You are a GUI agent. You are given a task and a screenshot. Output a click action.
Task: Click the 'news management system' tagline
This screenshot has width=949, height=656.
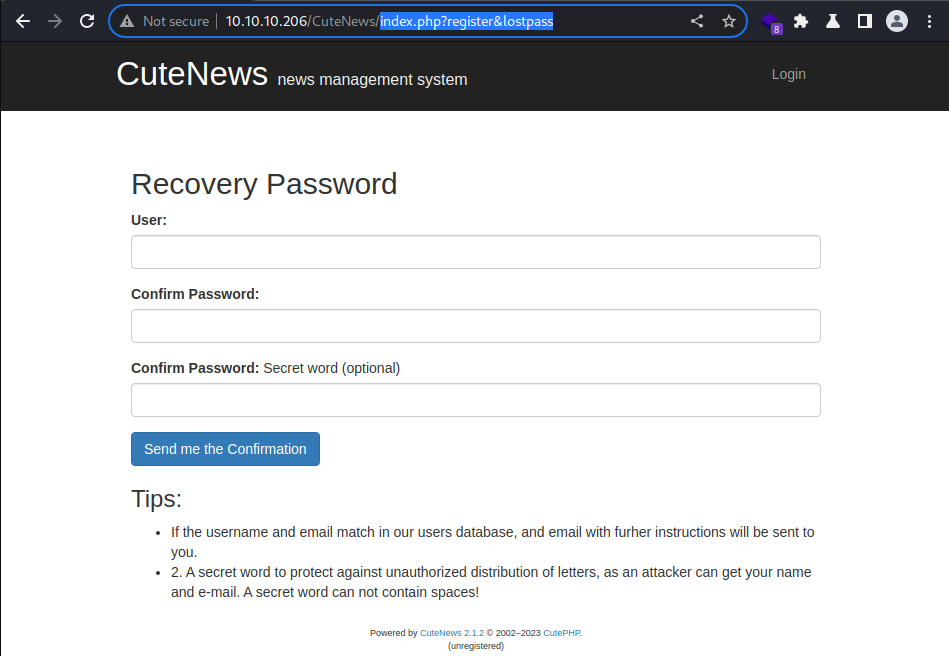(x=372, y=79)
